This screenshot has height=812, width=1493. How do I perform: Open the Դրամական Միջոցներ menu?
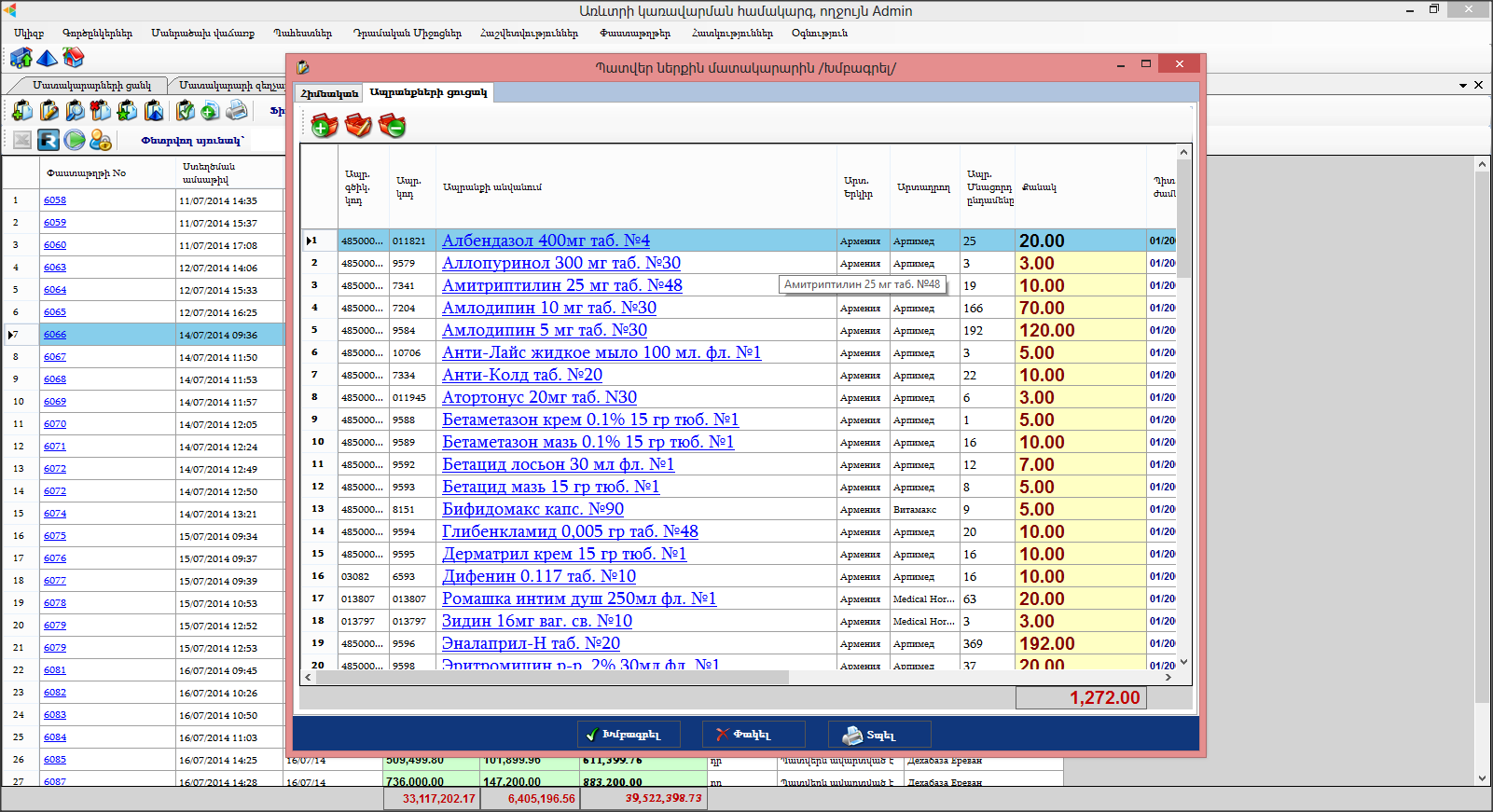click(x=407, y=33)
